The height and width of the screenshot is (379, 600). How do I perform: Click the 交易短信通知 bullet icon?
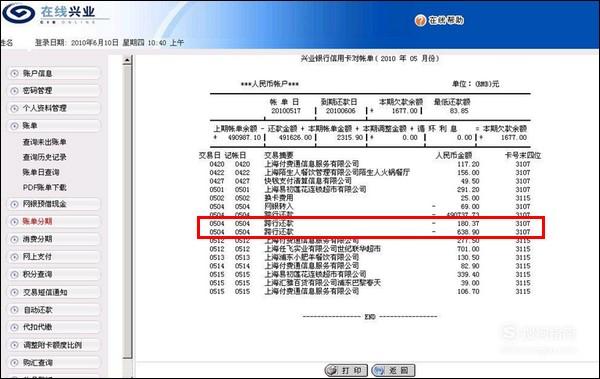pyautogui.click(x=15, y=292)
